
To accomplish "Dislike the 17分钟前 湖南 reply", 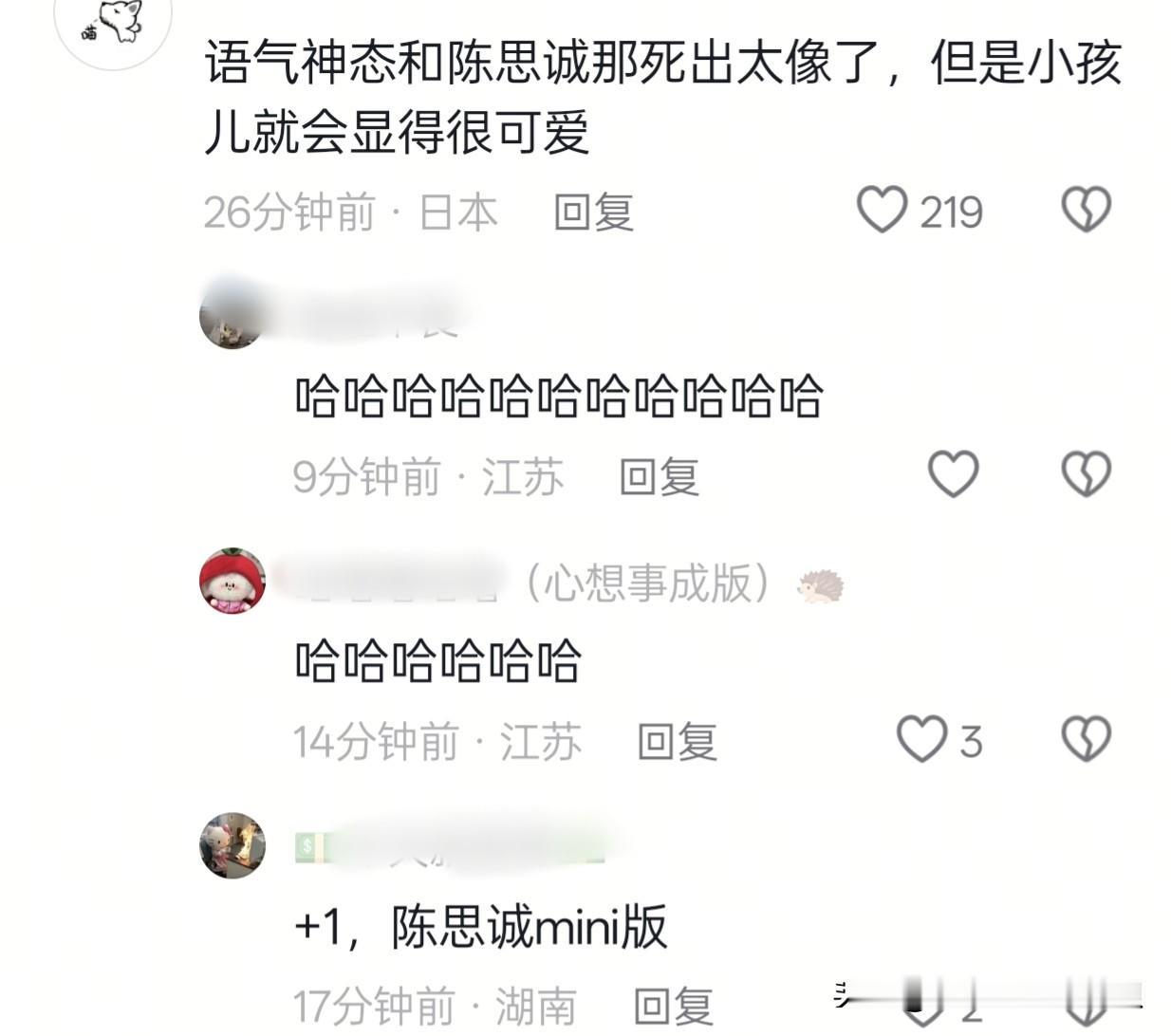I will [1086, 1006].
